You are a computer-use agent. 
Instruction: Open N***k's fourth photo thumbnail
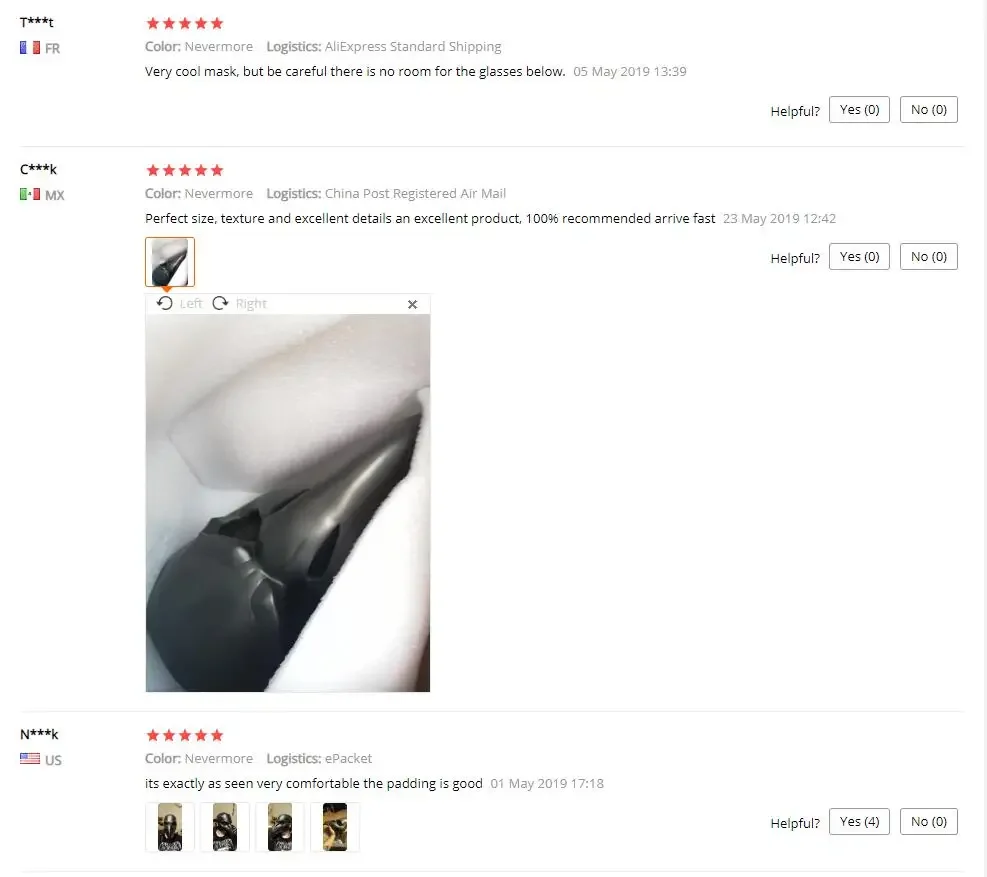point(335,827)
